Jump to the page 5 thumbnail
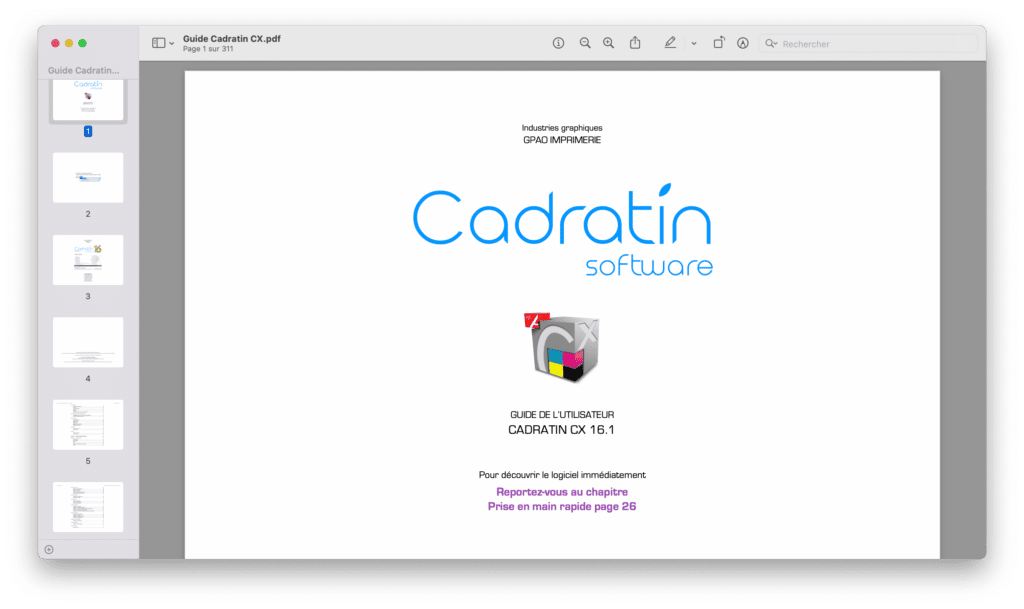 88,425
